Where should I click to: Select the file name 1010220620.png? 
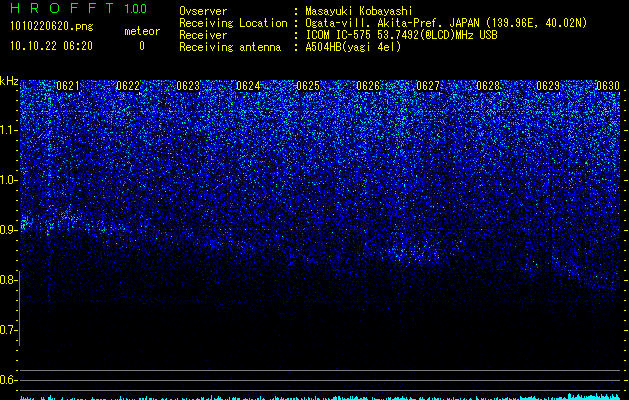[52, 26]
